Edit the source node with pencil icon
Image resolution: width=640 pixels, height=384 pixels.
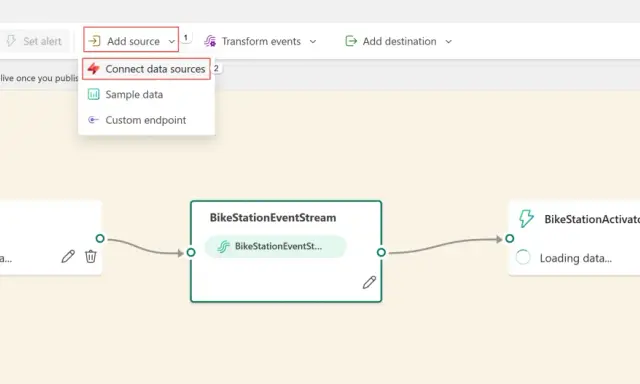[68, 256]
